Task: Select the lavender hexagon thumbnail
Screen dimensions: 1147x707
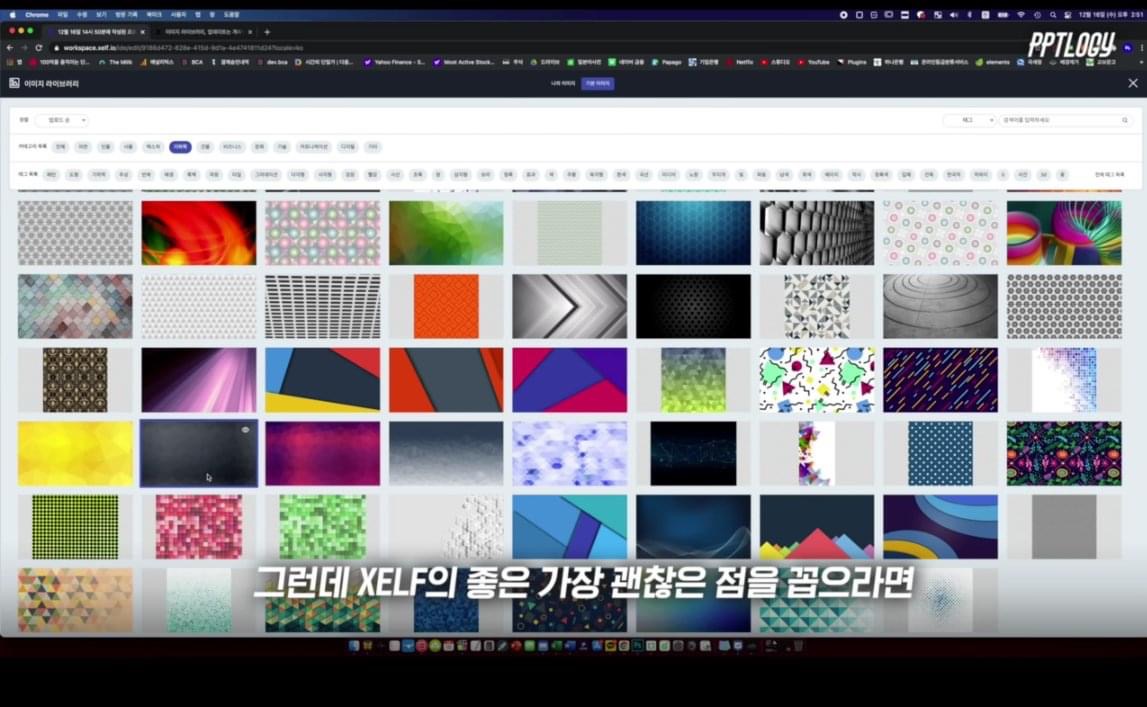Action: tap(569, 453)
